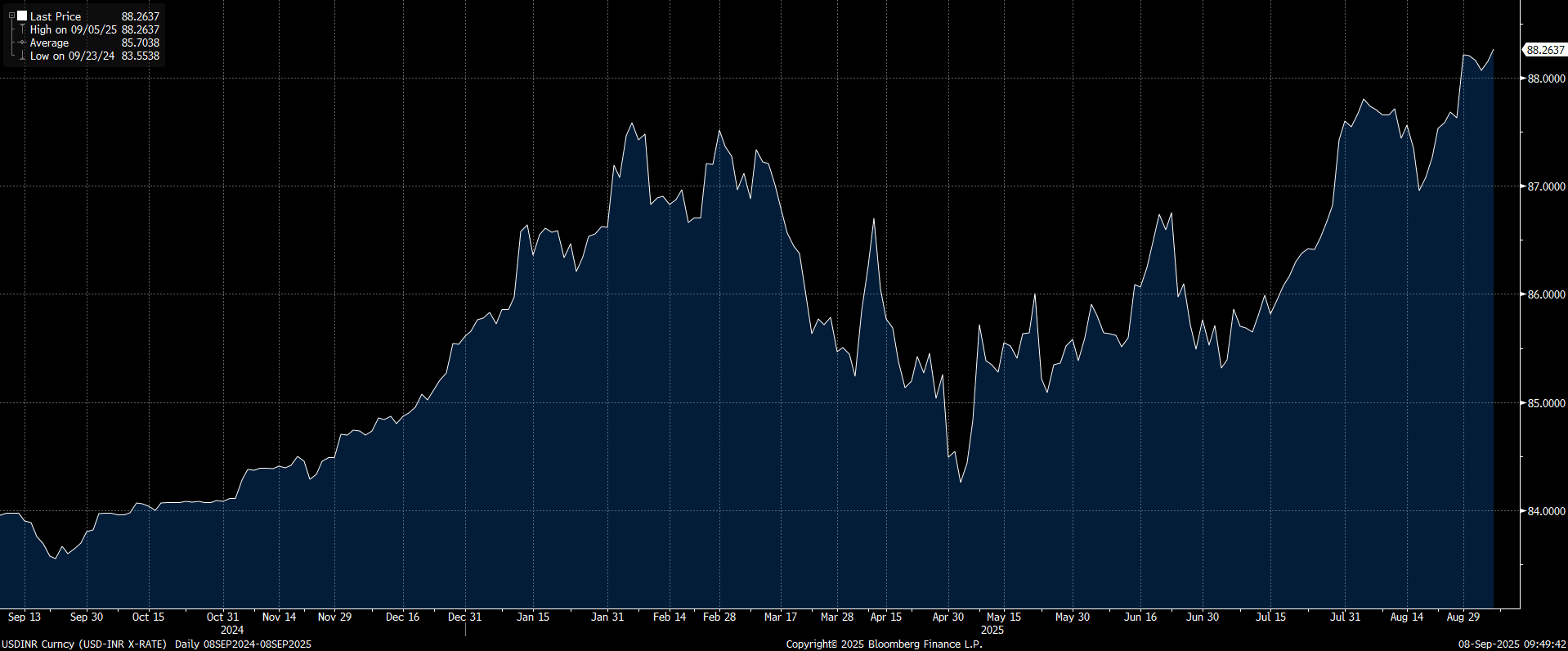Click the Sep 13 date on the x-axis
This screenshot has width=1568, height=651.
25,617
